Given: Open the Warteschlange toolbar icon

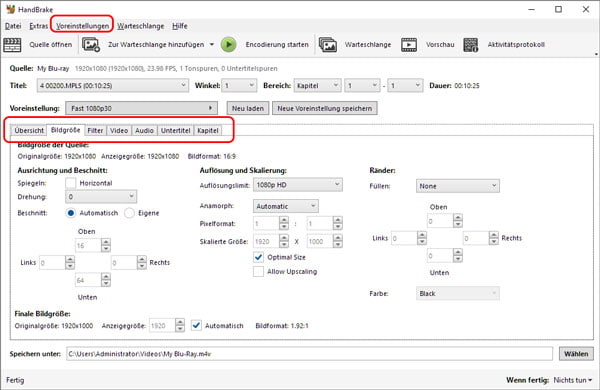Looking at the screenshot, I should point(328,45).
